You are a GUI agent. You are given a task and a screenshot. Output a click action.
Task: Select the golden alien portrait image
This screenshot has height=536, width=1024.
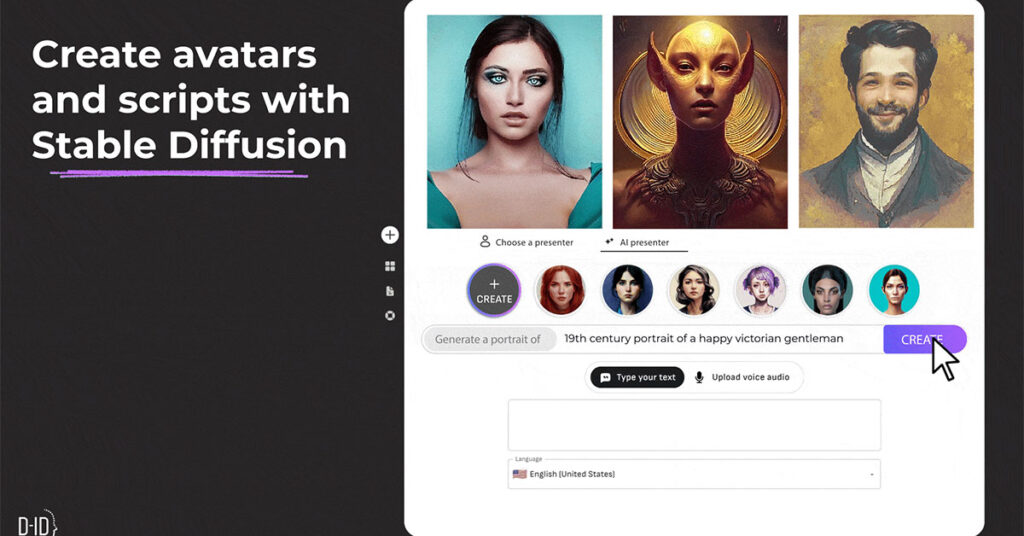click(700, 122)
